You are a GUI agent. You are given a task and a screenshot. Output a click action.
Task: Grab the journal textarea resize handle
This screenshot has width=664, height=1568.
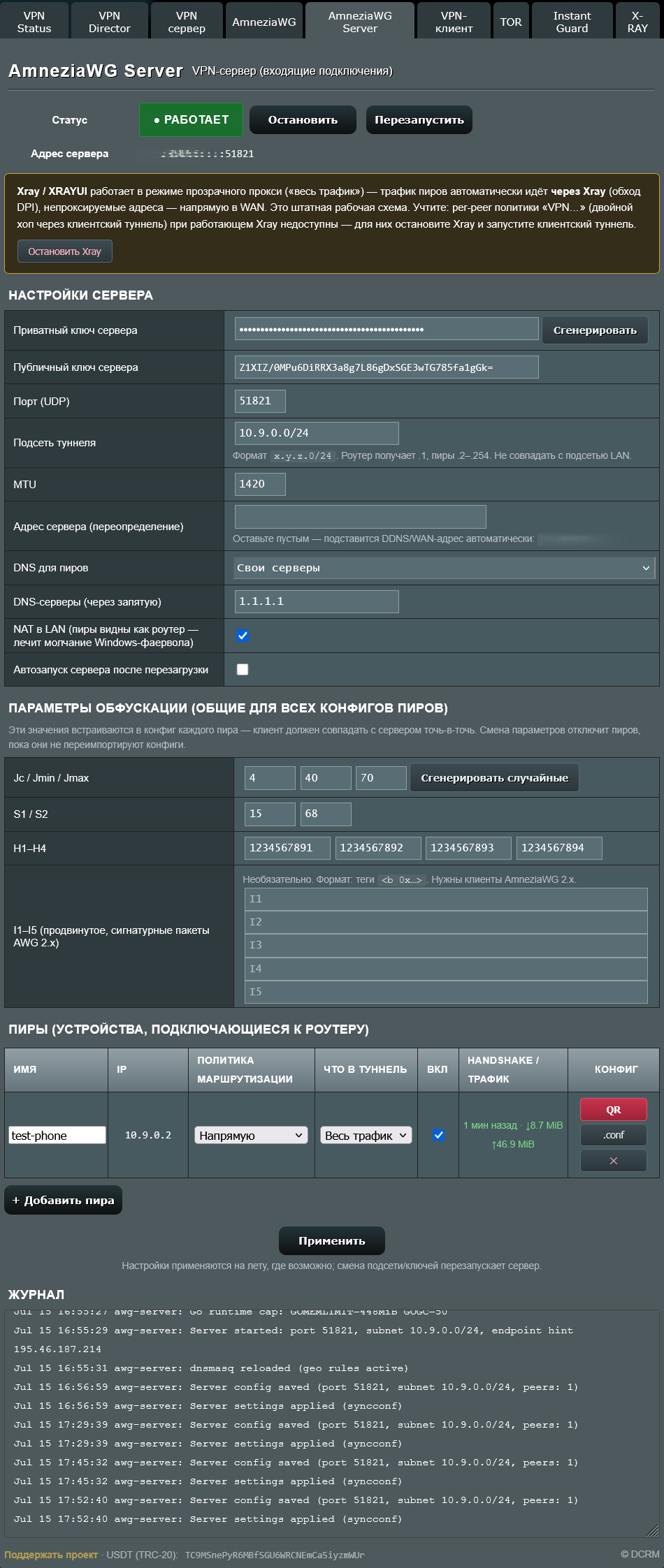tap(653, 1532)
